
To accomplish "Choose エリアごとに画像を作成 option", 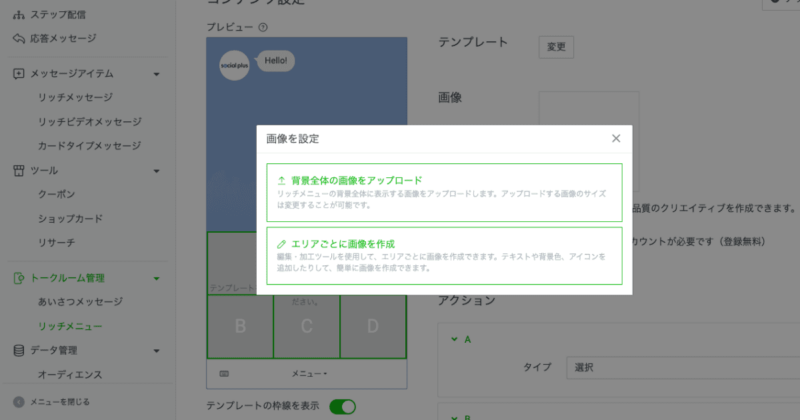I will (x=444, y=256).
